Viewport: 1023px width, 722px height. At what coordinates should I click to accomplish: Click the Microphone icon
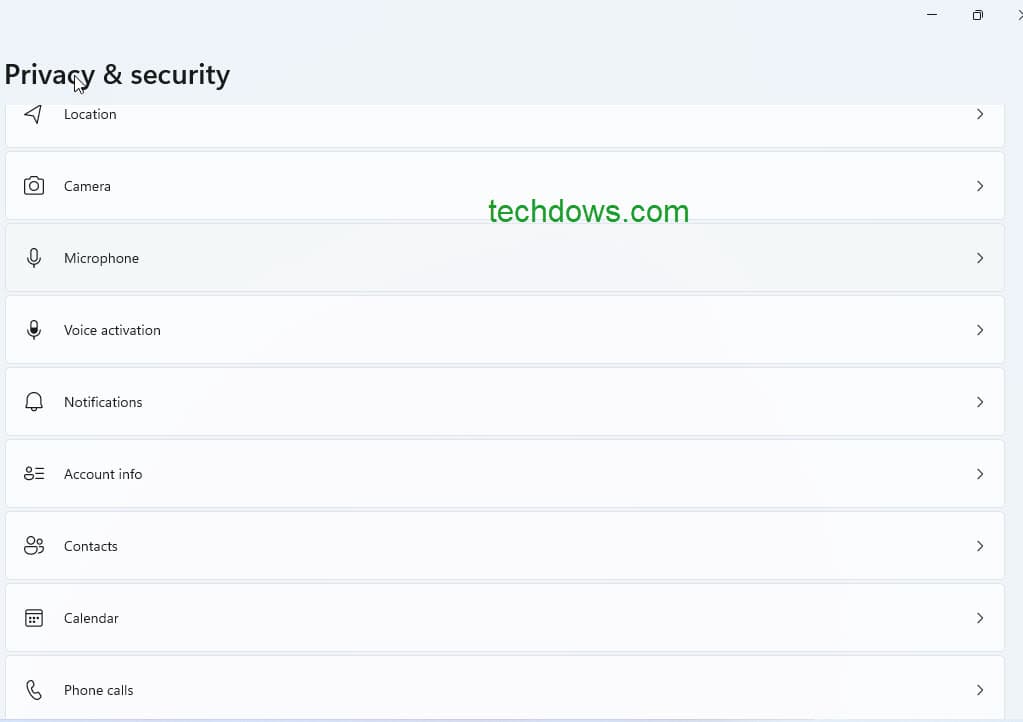(x=34, y=258)
